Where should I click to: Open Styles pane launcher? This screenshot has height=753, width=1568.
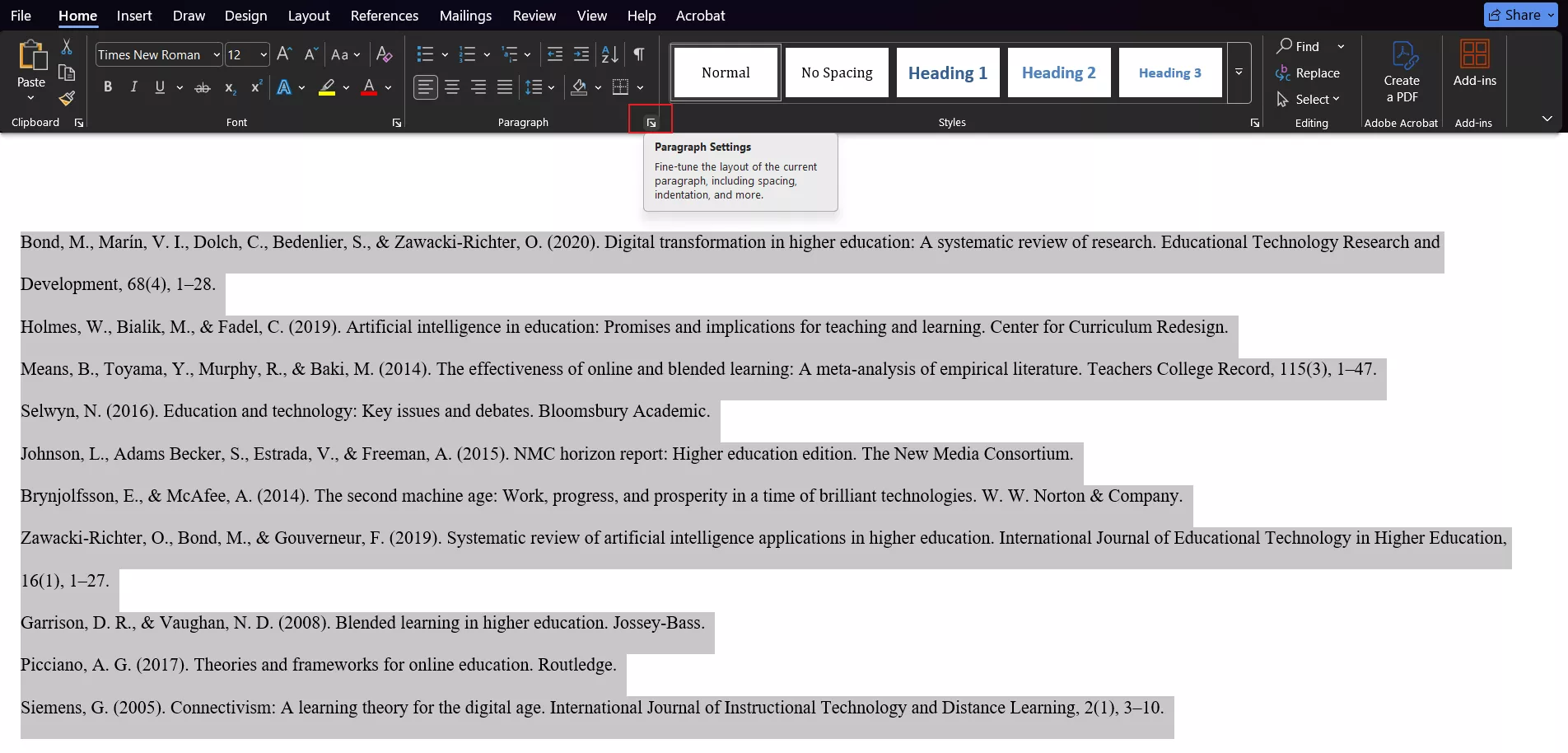tap(1255, 122)
